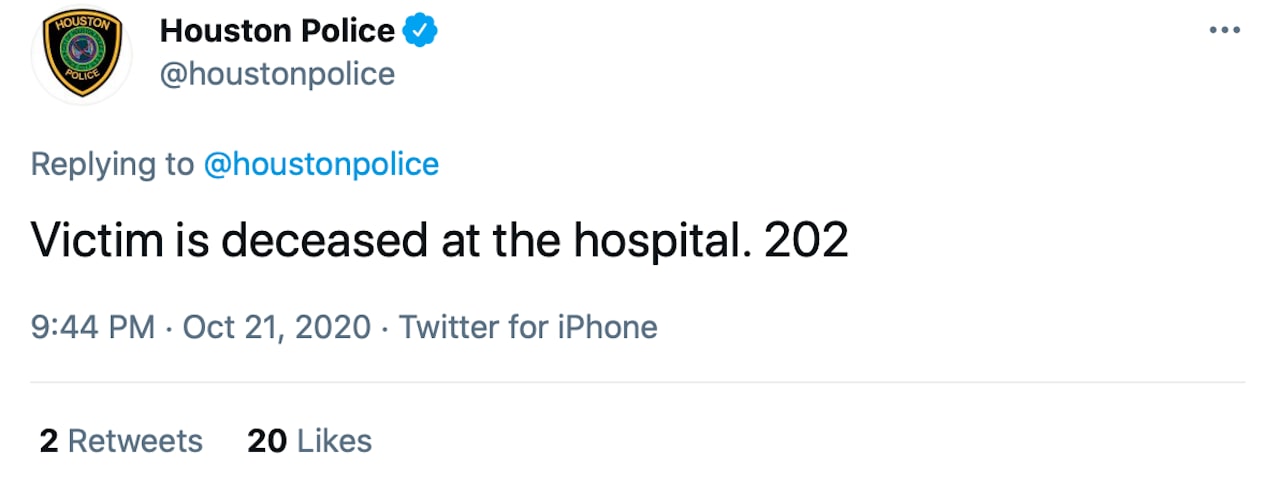
Task: Open the 9:44 PM timestamp
Action: 93,327
